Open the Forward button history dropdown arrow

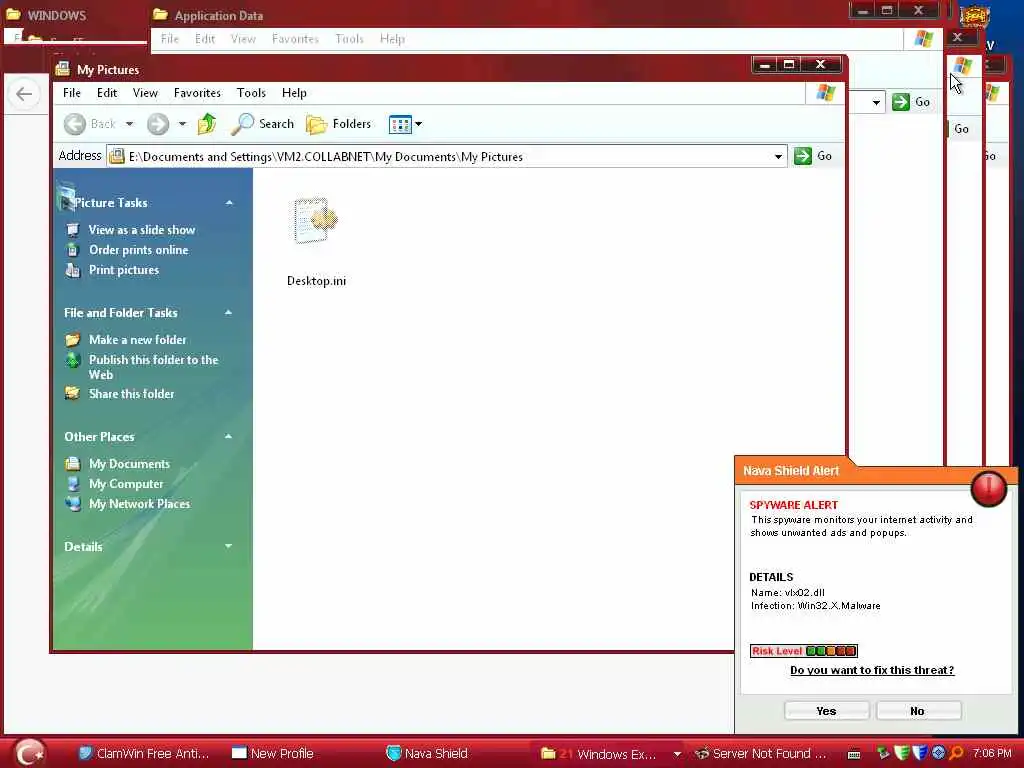[x=182, y=124]
